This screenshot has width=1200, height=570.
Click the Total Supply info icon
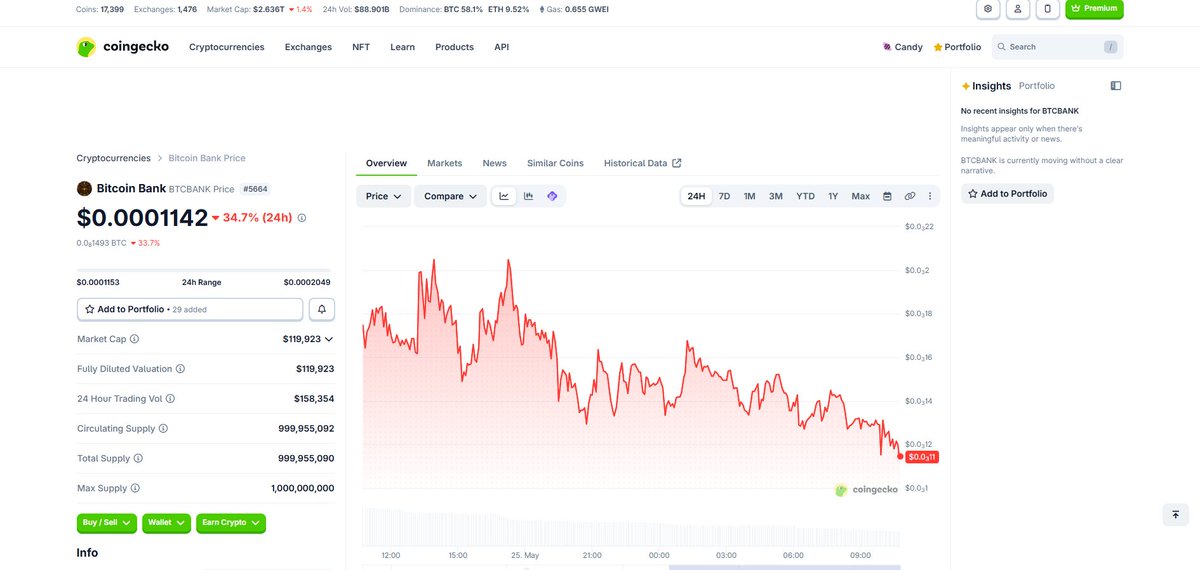[x=138, y=458]
